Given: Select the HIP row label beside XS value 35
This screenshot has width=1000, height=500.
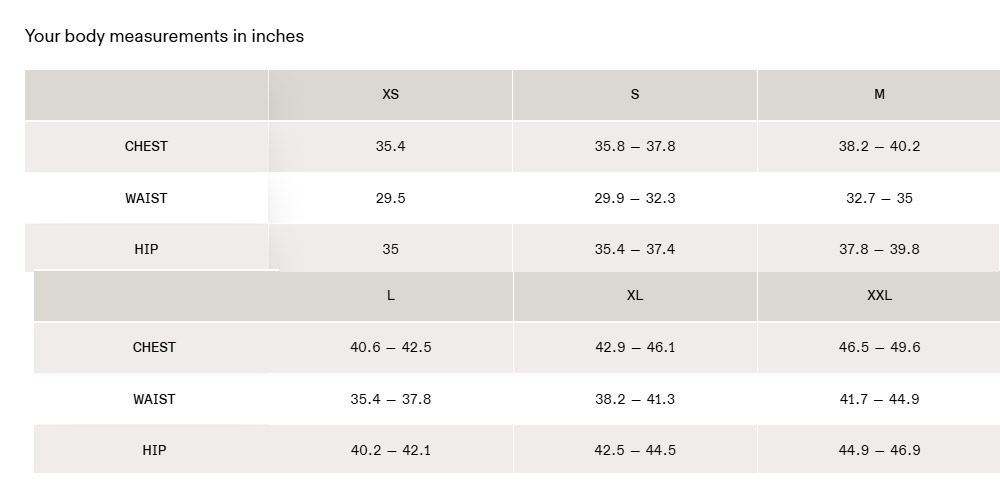Looking at the screenshot, I should [146, 249].
